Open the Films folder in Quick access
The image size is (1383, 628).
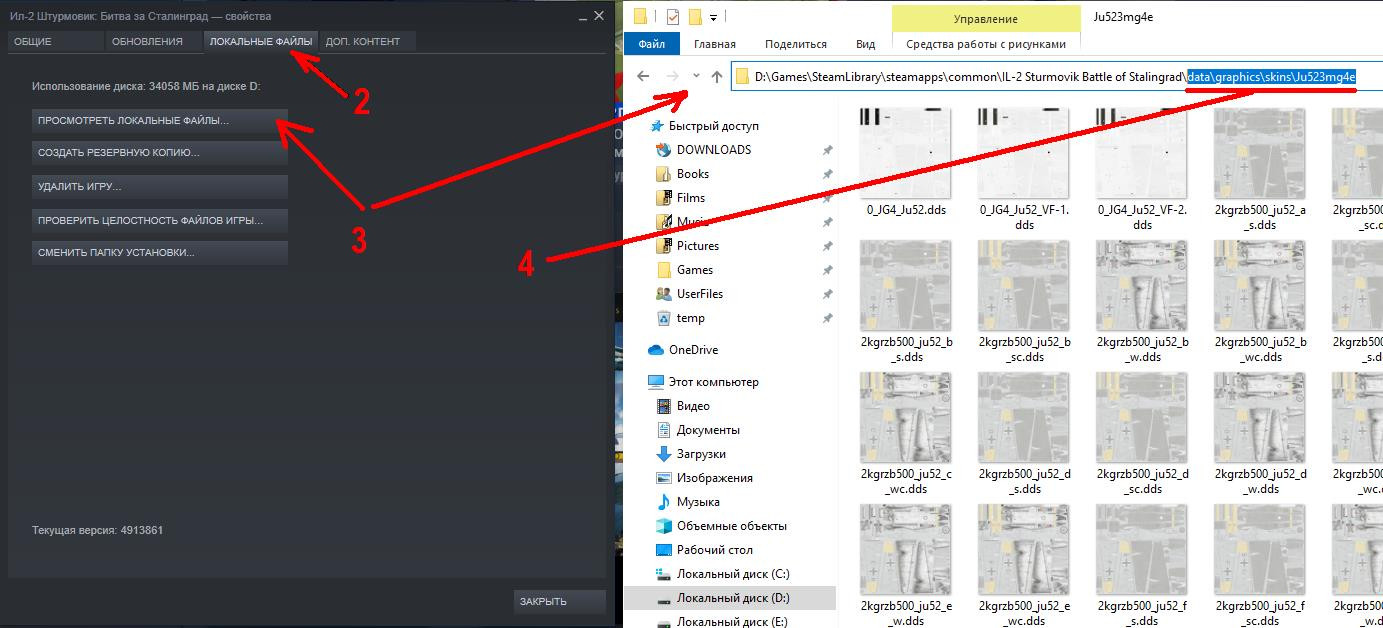pyautogui.click(x=690, y=198)
